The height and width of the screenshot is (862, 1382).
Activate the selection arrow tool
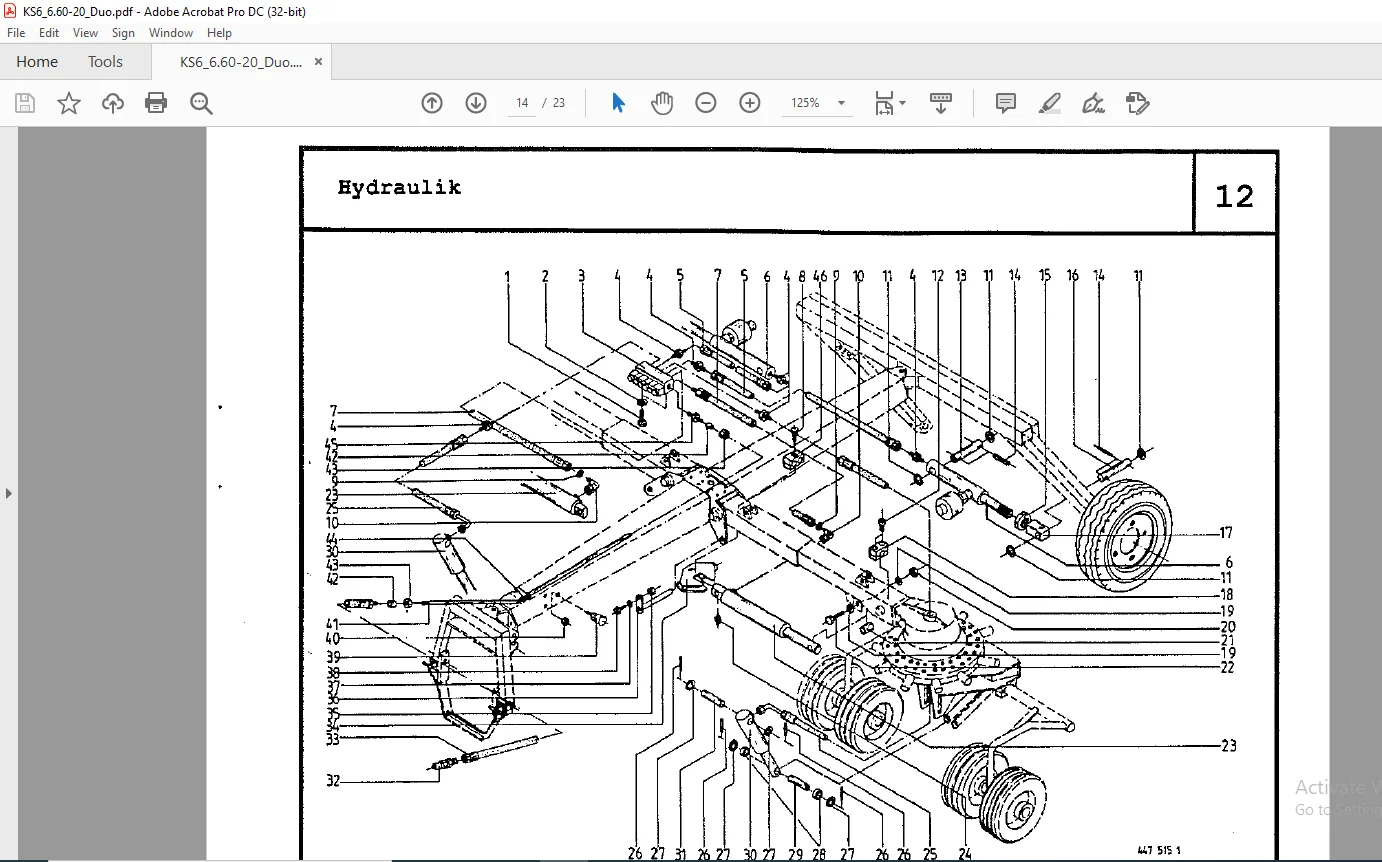point(618,103)
